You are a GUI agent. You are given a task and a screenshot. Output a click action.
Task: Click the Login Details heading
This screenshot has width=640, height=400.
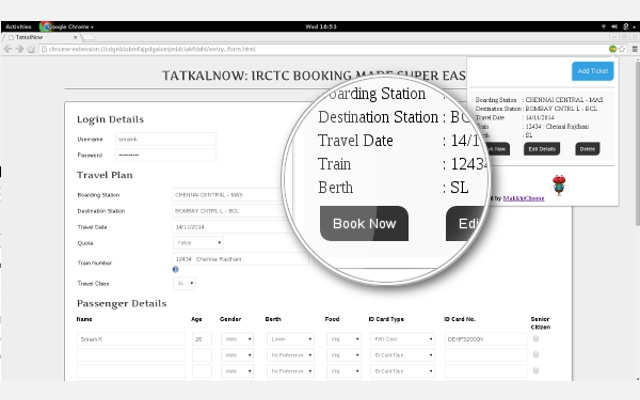point(110,120)
